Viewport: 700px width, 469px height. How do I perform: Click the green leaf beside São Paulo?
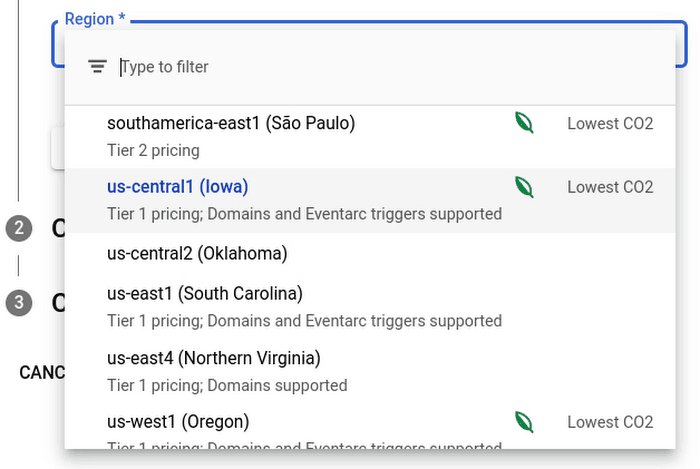pyautogui.click(x=523, y=123)
